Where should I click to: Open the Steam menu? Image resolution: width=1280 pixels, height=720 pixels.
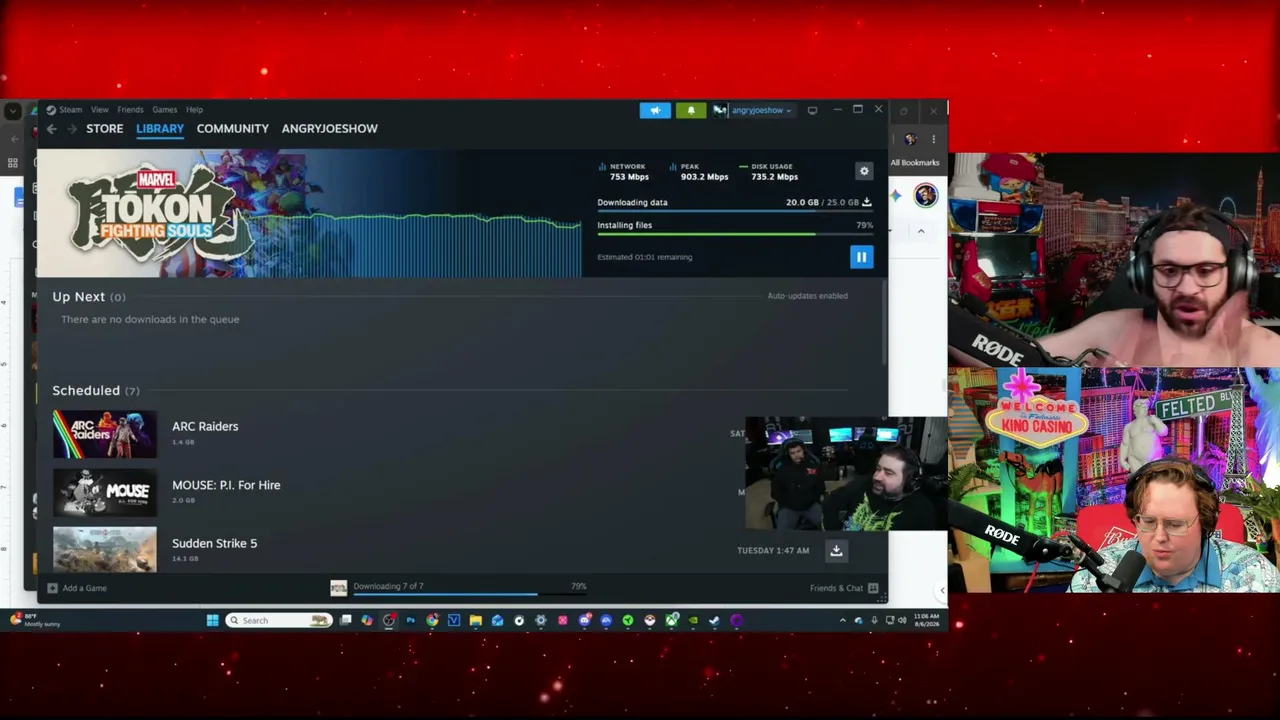tap(64, 110)
